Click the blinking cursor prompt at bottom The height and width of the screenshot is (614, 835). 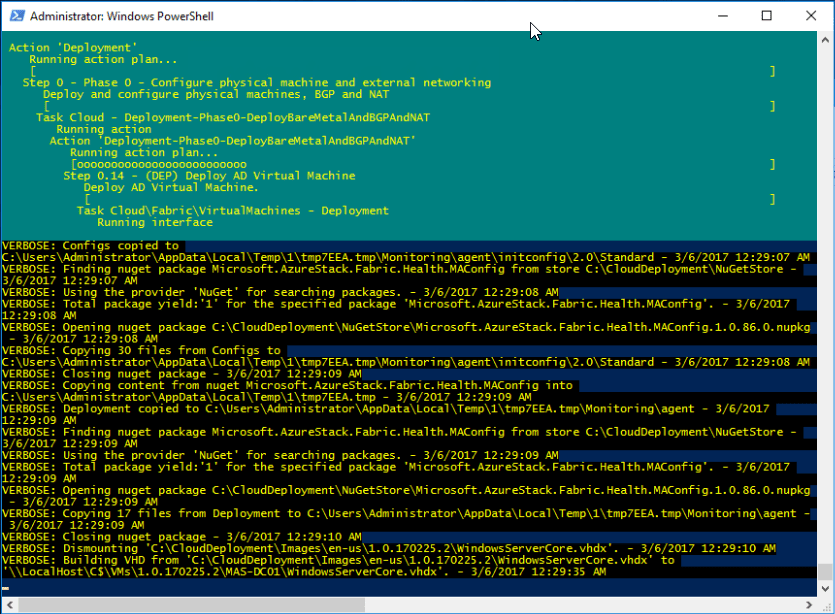(x=6, y=588)
